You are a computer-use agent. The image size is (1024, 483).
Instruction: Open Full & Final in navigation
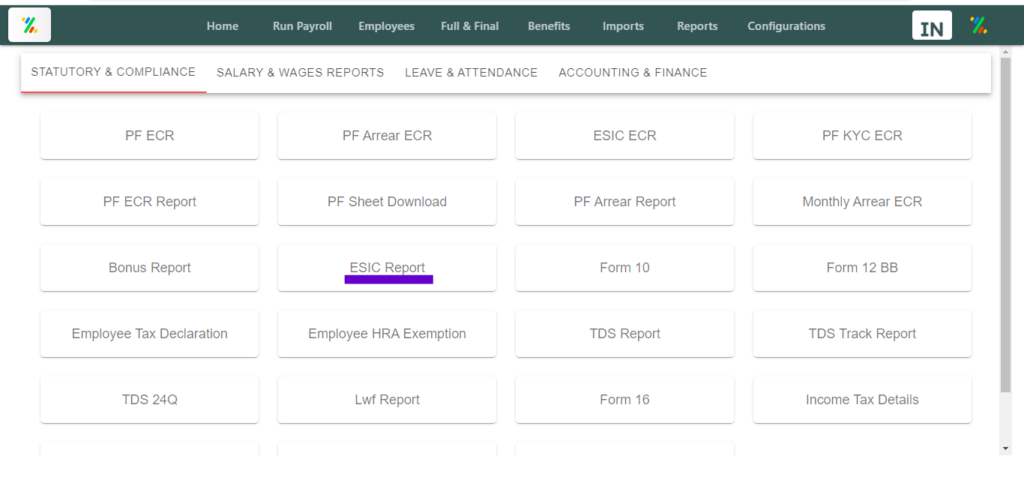click(470, 26)
